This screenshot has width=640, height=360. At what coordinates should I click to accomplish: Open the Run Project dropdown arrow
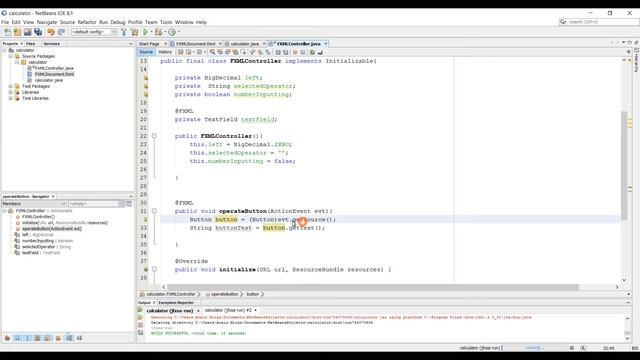pyautogui.click(x=151, y=32)
